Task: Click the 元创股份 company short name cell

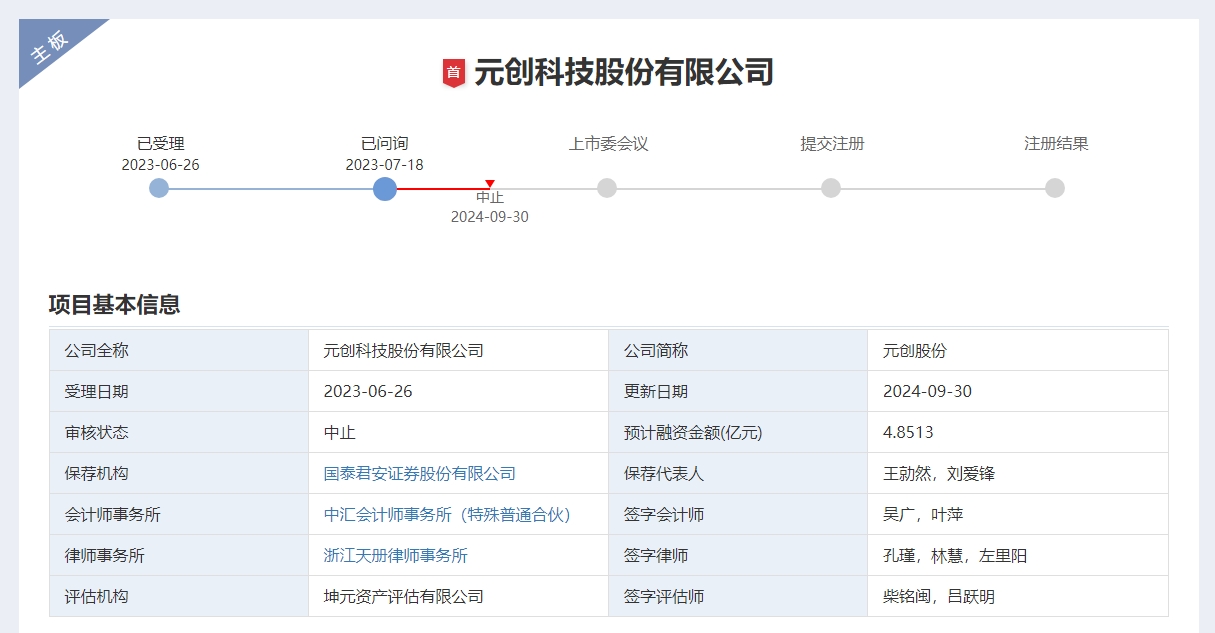Action: 1018,351
